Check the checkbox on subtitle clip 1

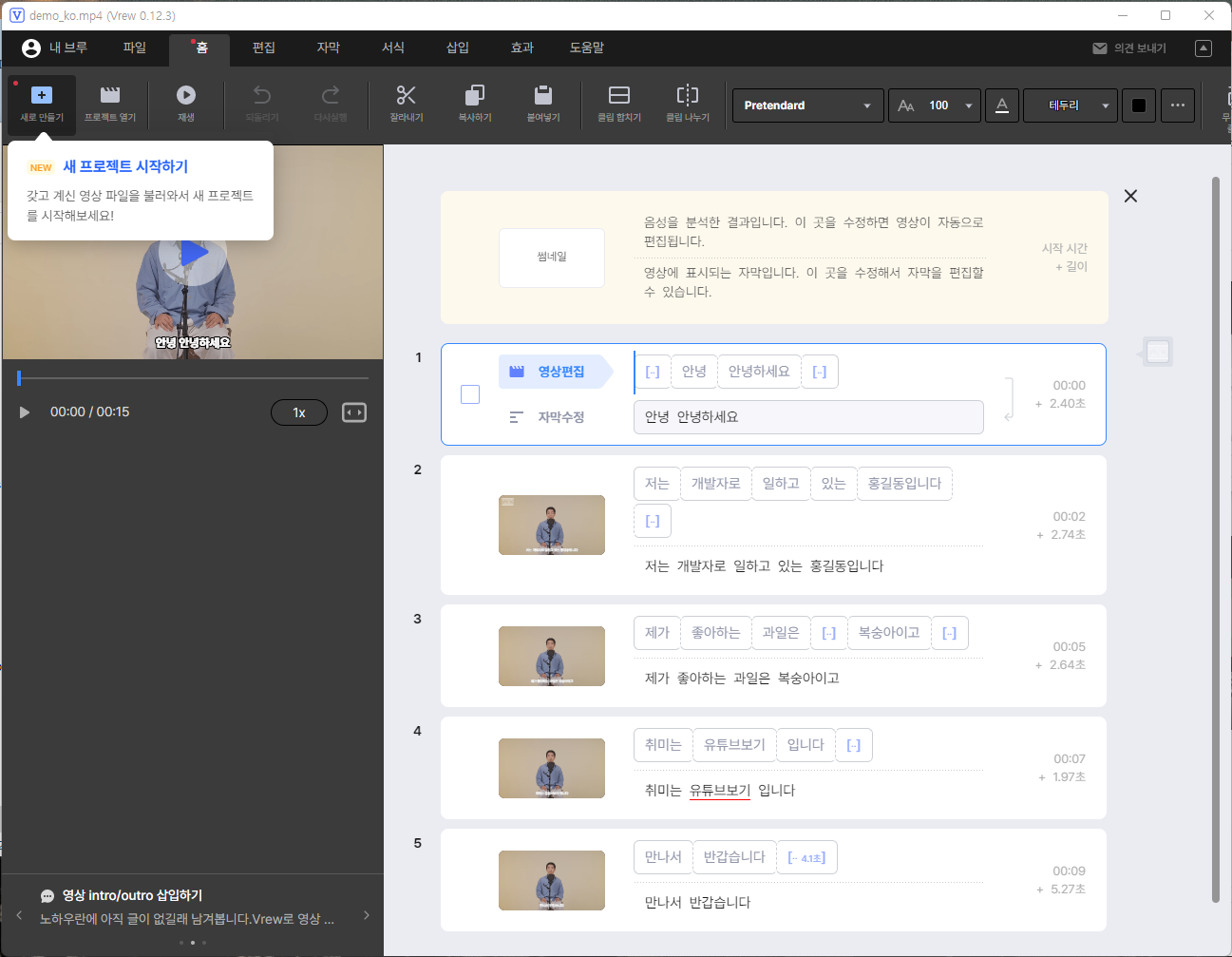click(469, 393)
